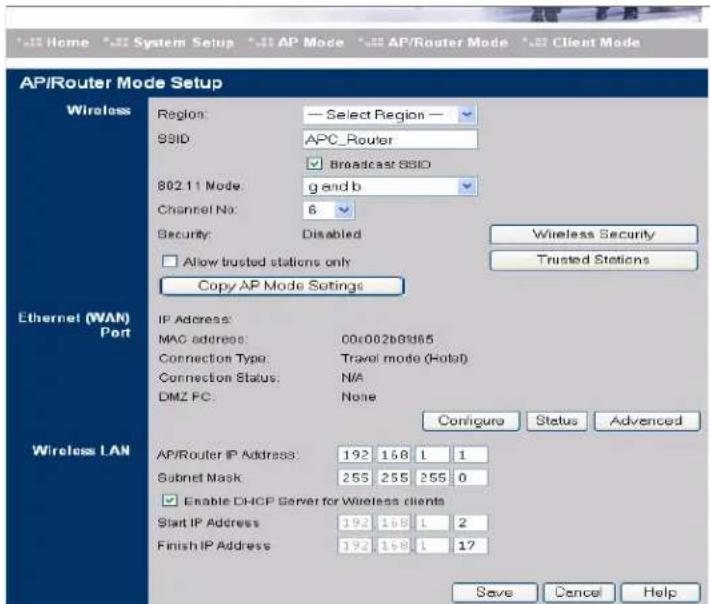Screen dimensions: 710x604
Task: Click the Save button
Action: point(494,592)
